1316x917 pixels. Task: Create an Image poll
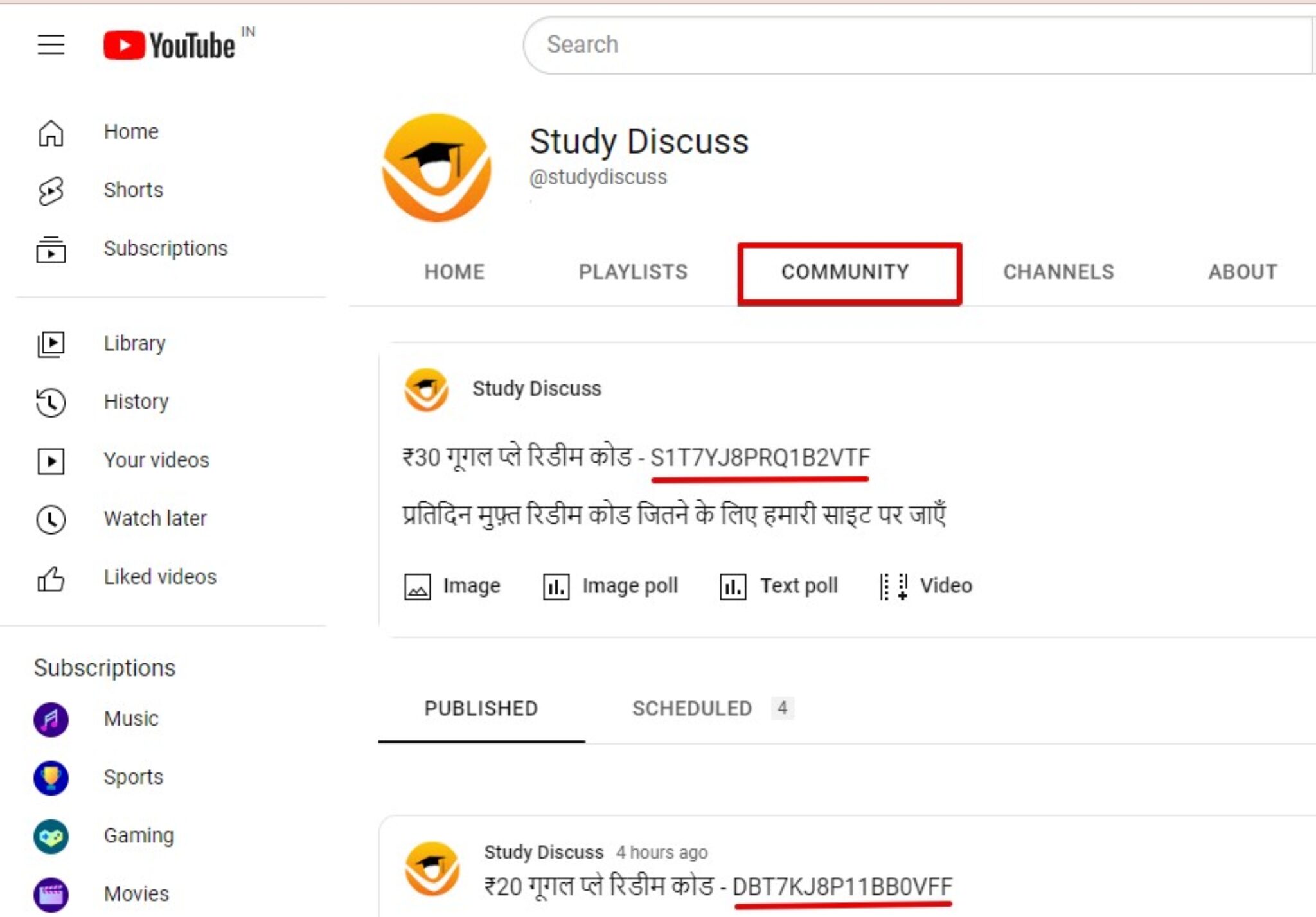[x=610, y=586]
